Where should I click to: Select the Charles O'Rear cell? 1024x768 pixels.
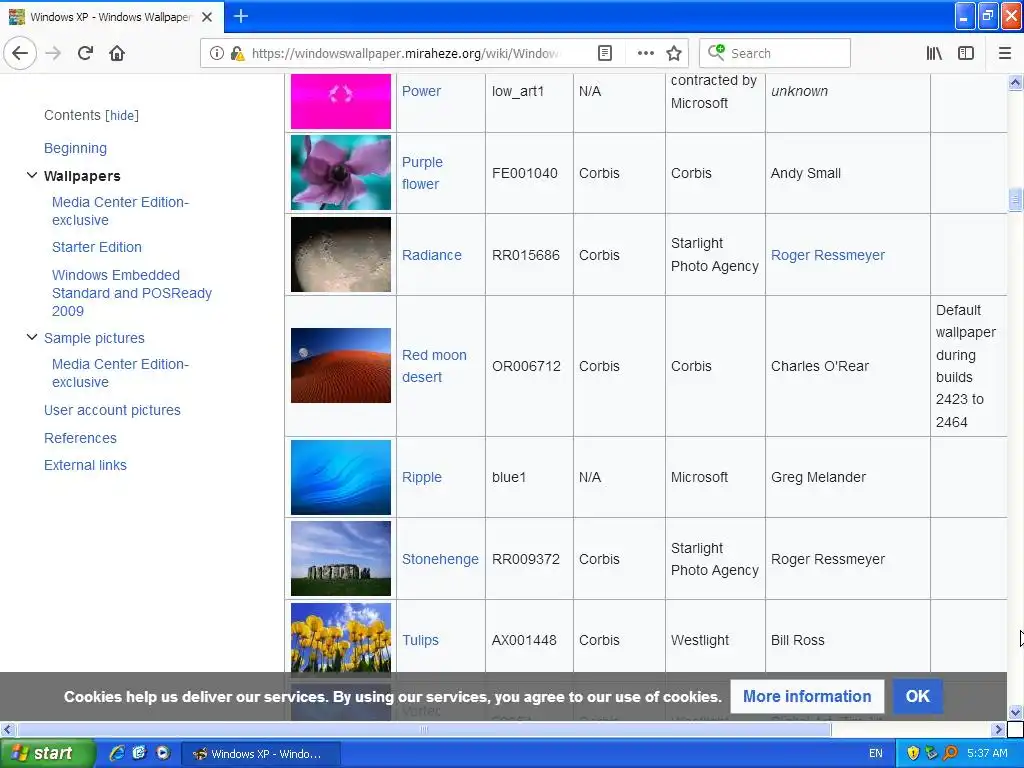[848, 366]
